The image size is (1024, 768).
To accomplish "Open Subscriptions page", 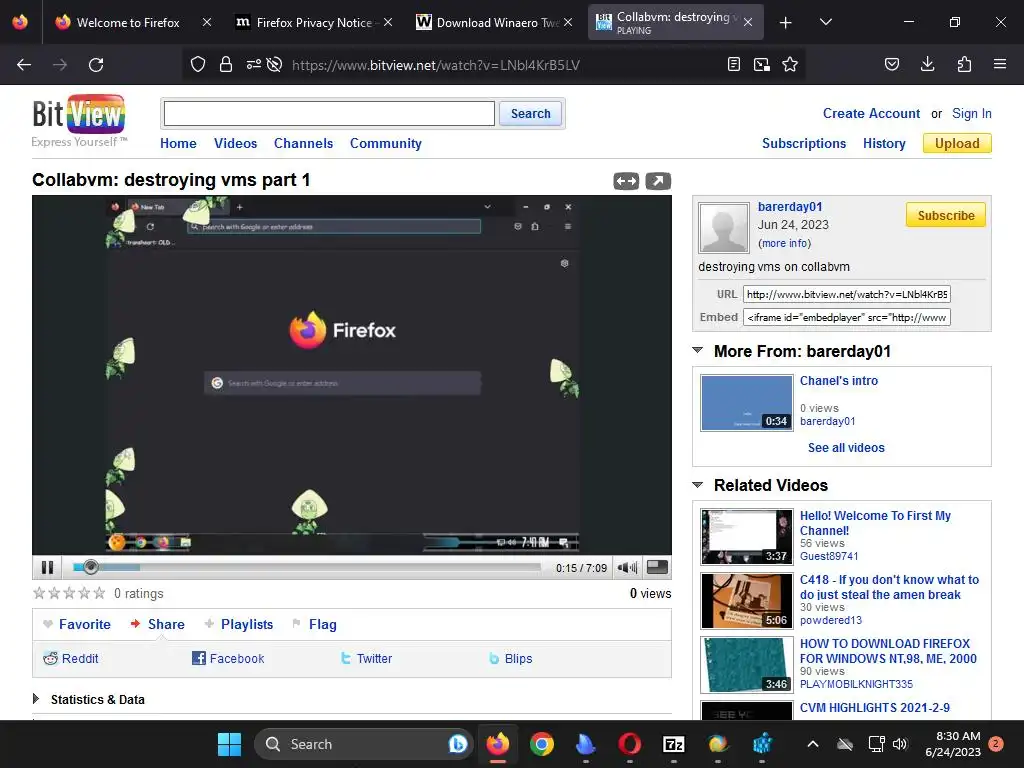I will click(804, 143).
